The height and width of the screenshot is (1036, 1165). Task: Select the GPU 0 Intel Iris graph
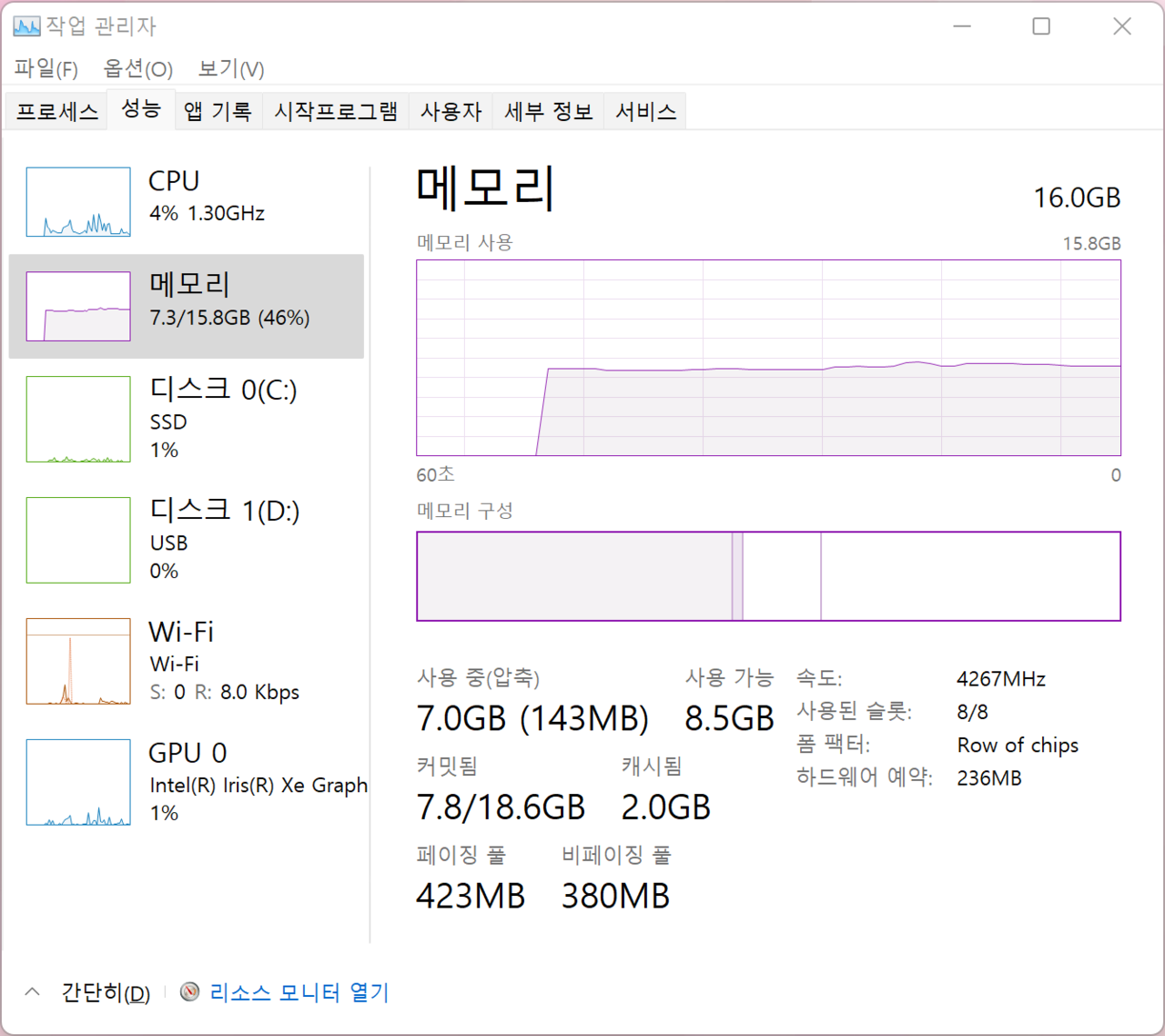tap(78, 783)
